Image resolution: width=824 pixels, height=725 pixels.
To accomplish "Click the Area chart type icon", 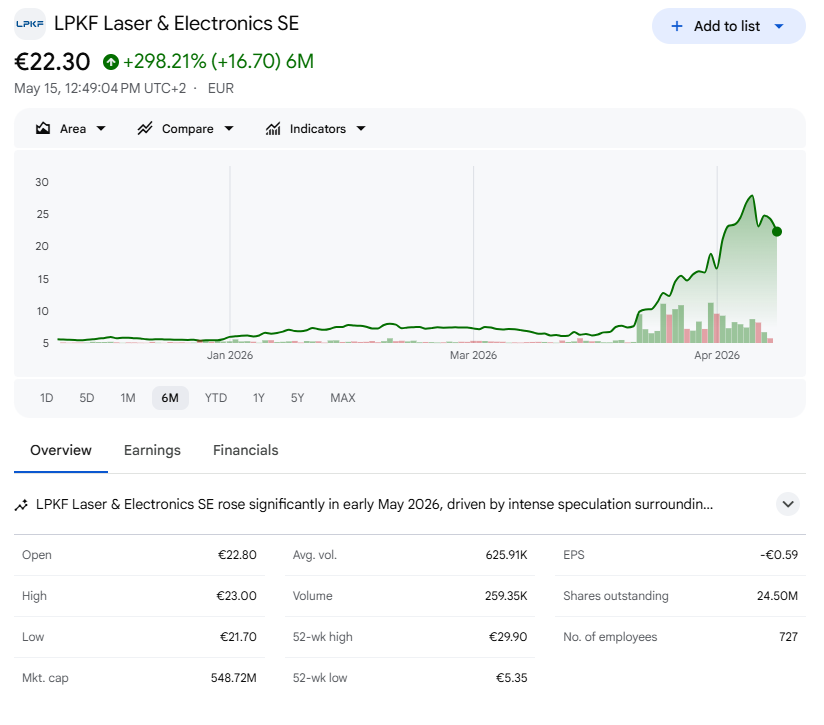I will (x=43, y=129).
